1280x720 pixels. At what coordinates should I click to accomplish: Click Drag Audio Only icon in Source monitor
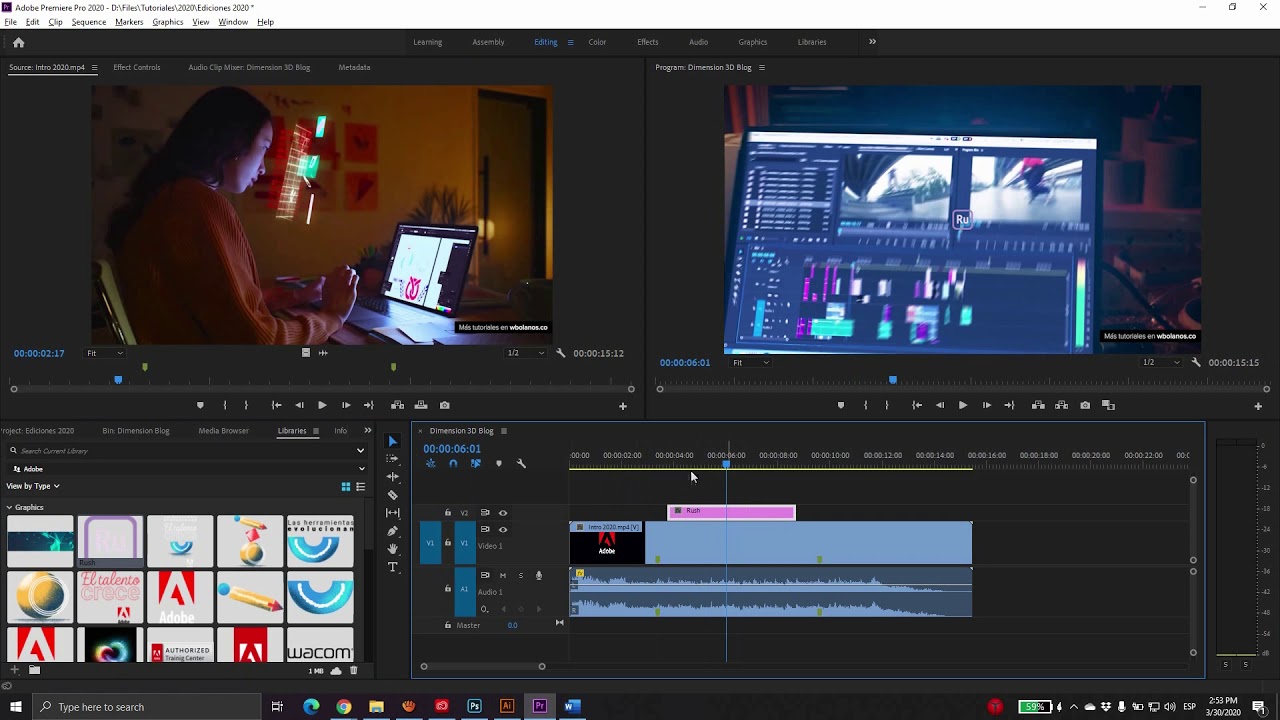click(x=323, y=353)
